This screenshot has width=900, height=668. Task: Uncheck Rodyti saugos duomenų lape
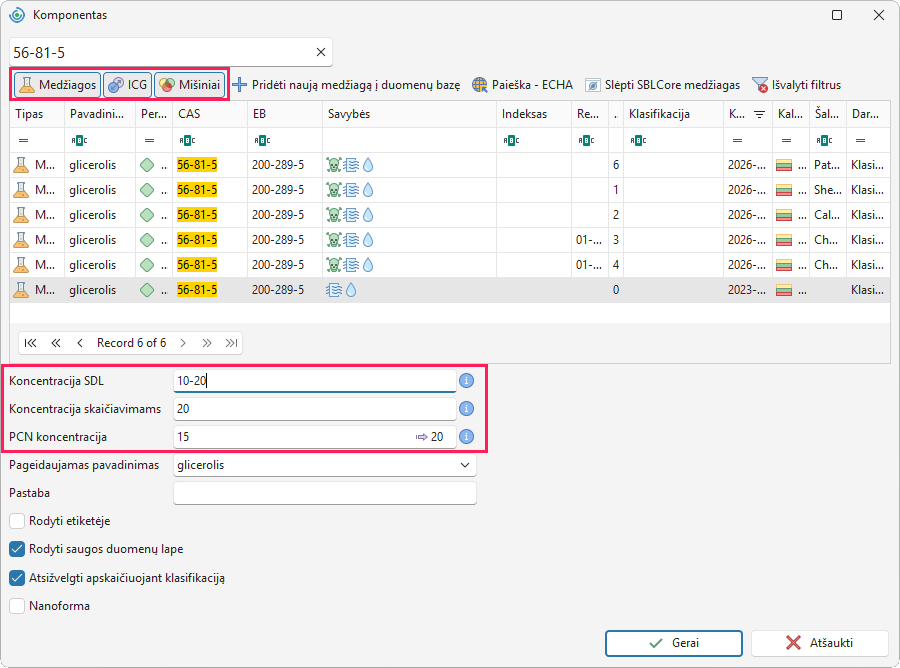coord(17,549)
